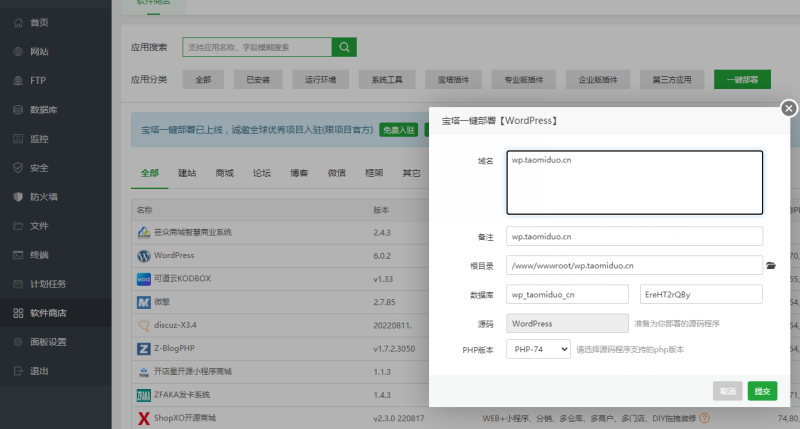Select the green 一键部署 category
800x429 pixels.
[742, 80]
